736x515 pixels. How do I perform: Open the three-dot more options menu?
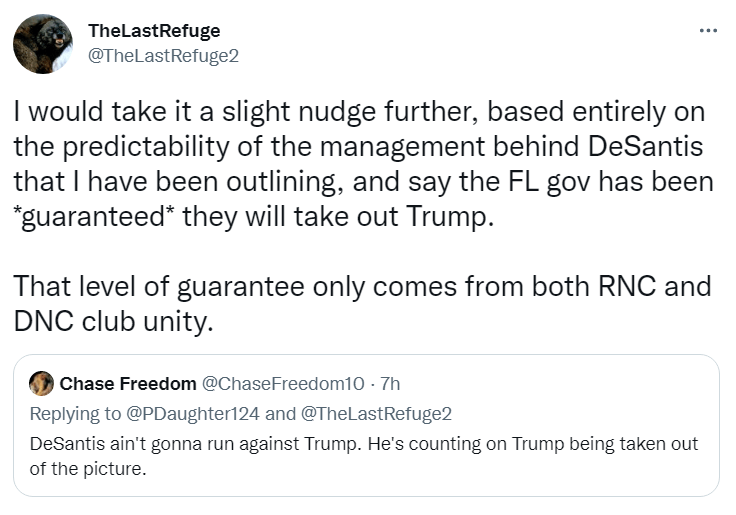708,31
